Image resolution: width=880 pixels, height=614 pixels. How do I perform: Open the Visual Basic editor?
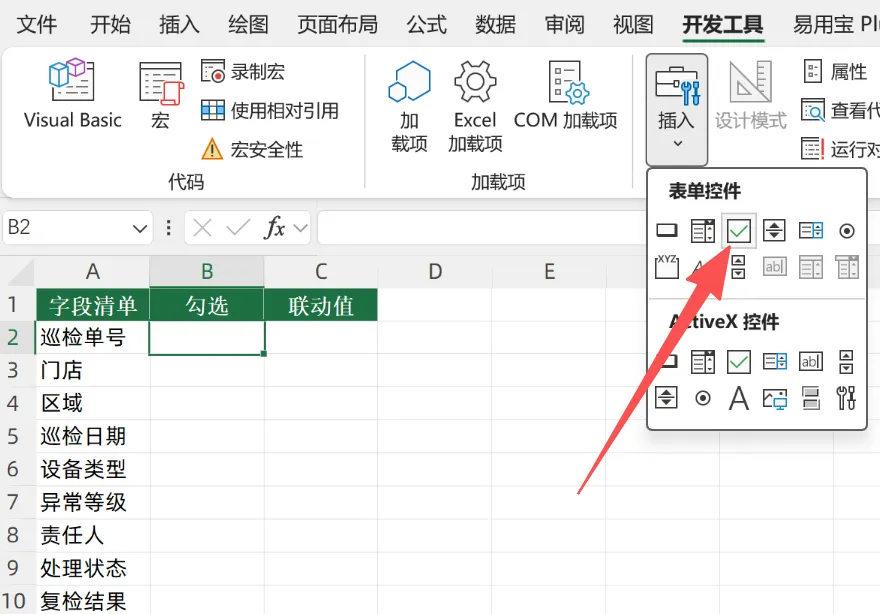[x=72, y=93]
